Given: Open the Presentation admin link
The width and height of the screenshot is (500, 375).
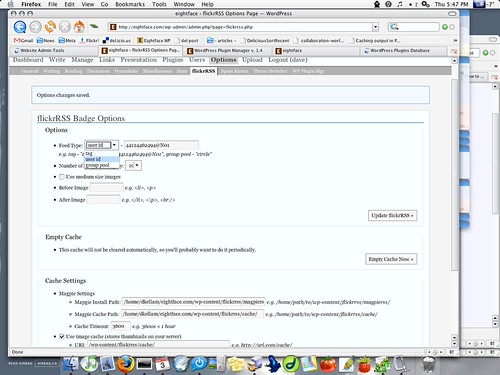Looking at the screenshot, I should point(139,60).
